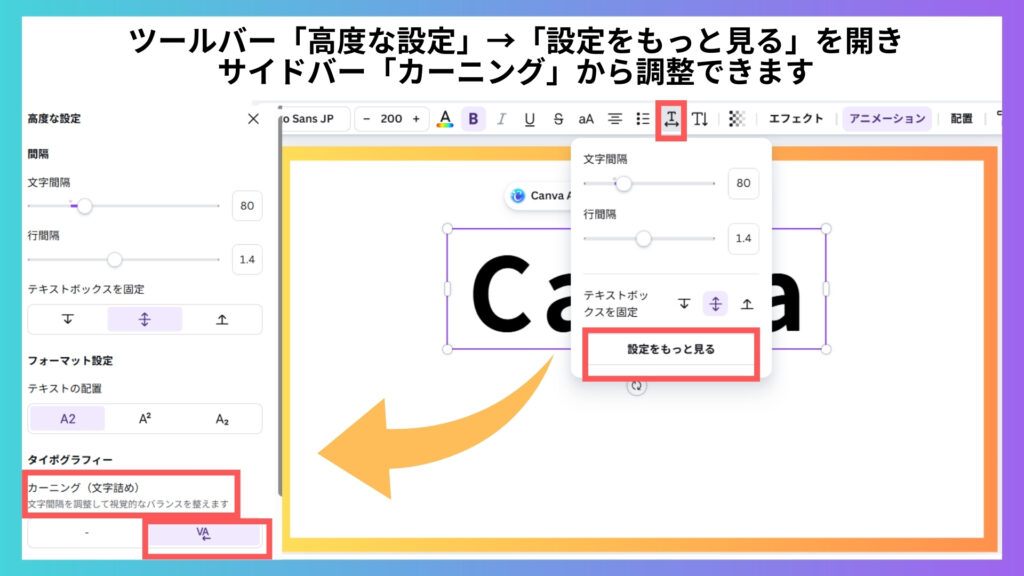1024x576 pixels.
Task: Anchor text box to top in sidebar
Action: pos(68,319)
